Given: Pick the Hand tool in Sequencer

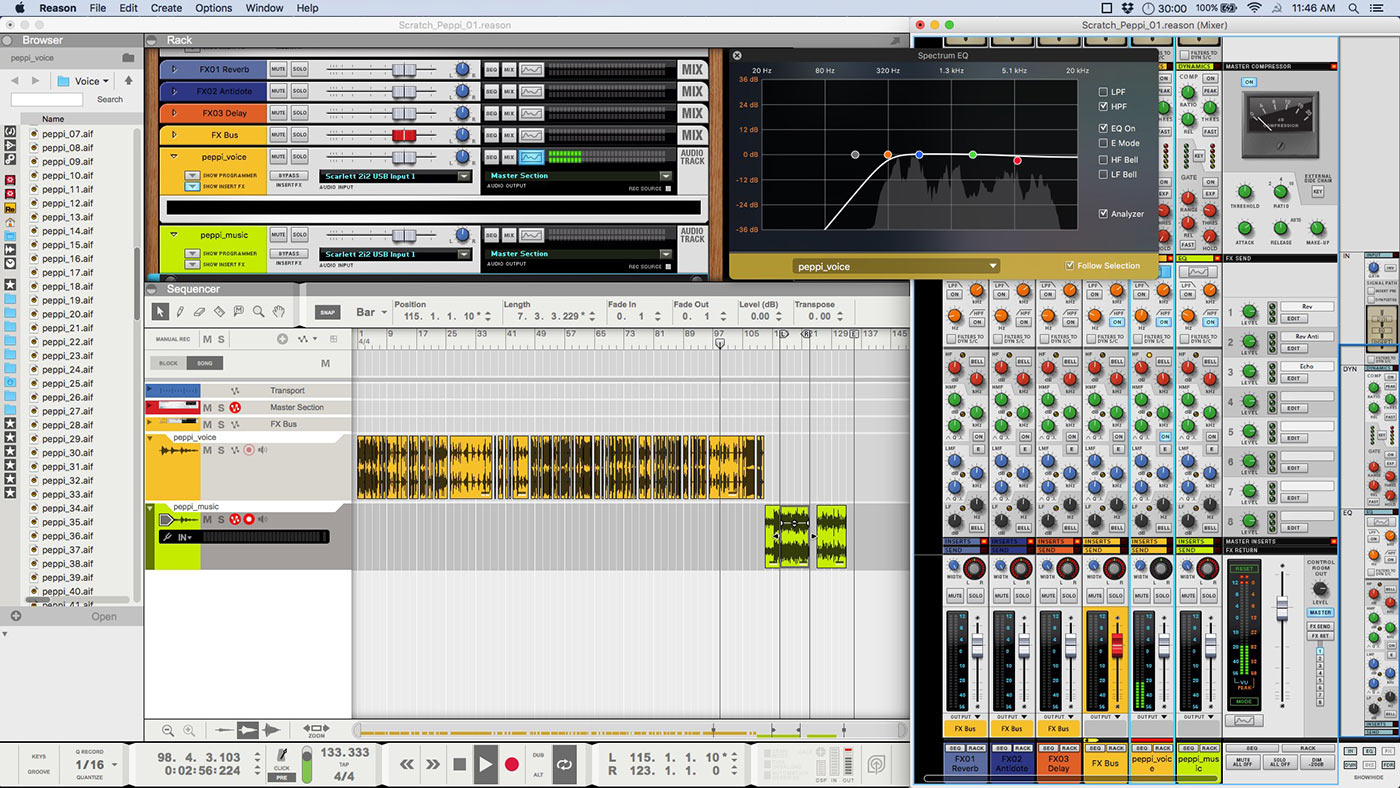Looking at the screenshot, I should point(279,312).
